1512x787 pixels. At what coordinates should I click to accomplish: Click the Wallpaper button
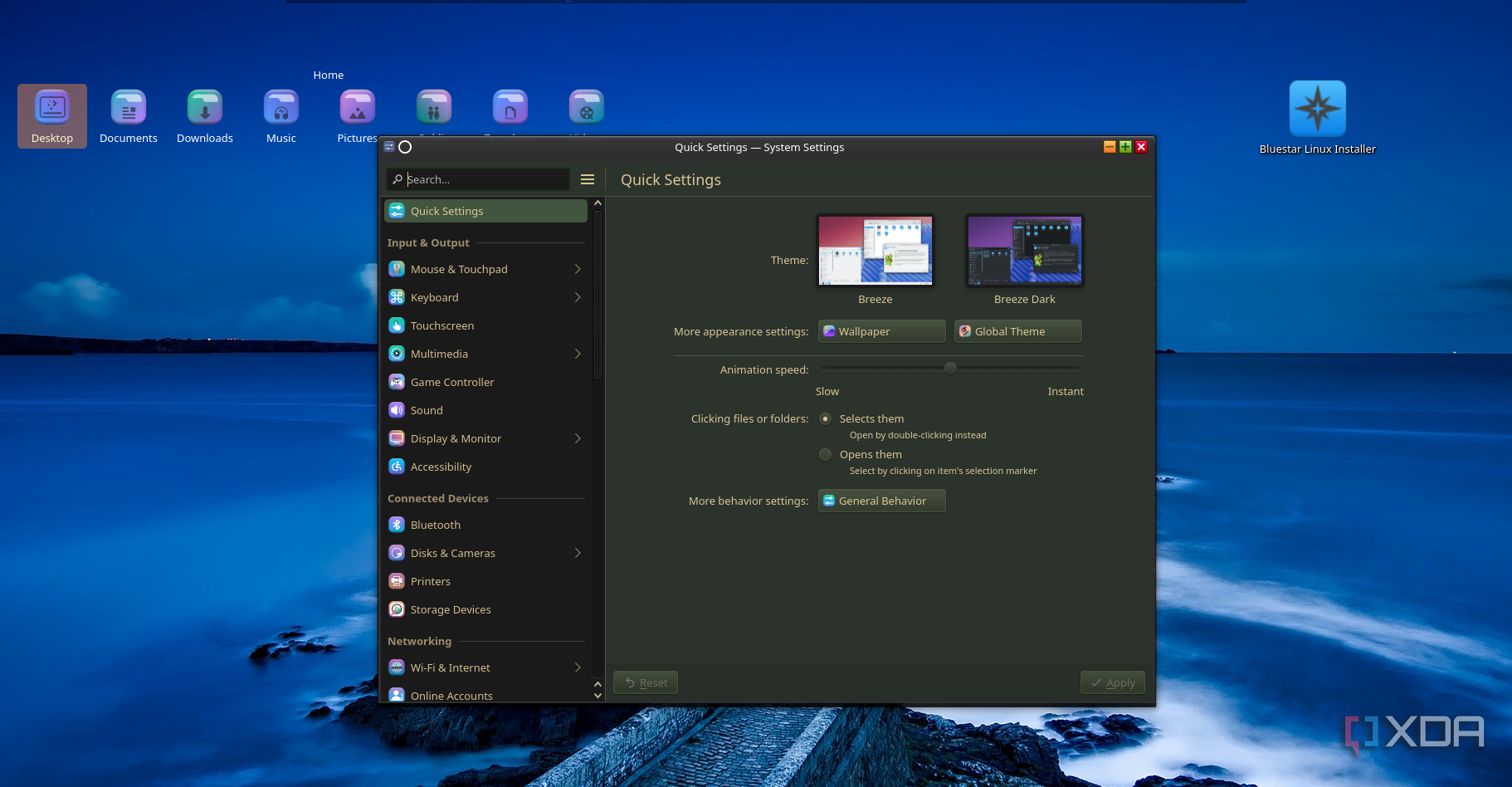click(x=881, y=331)
